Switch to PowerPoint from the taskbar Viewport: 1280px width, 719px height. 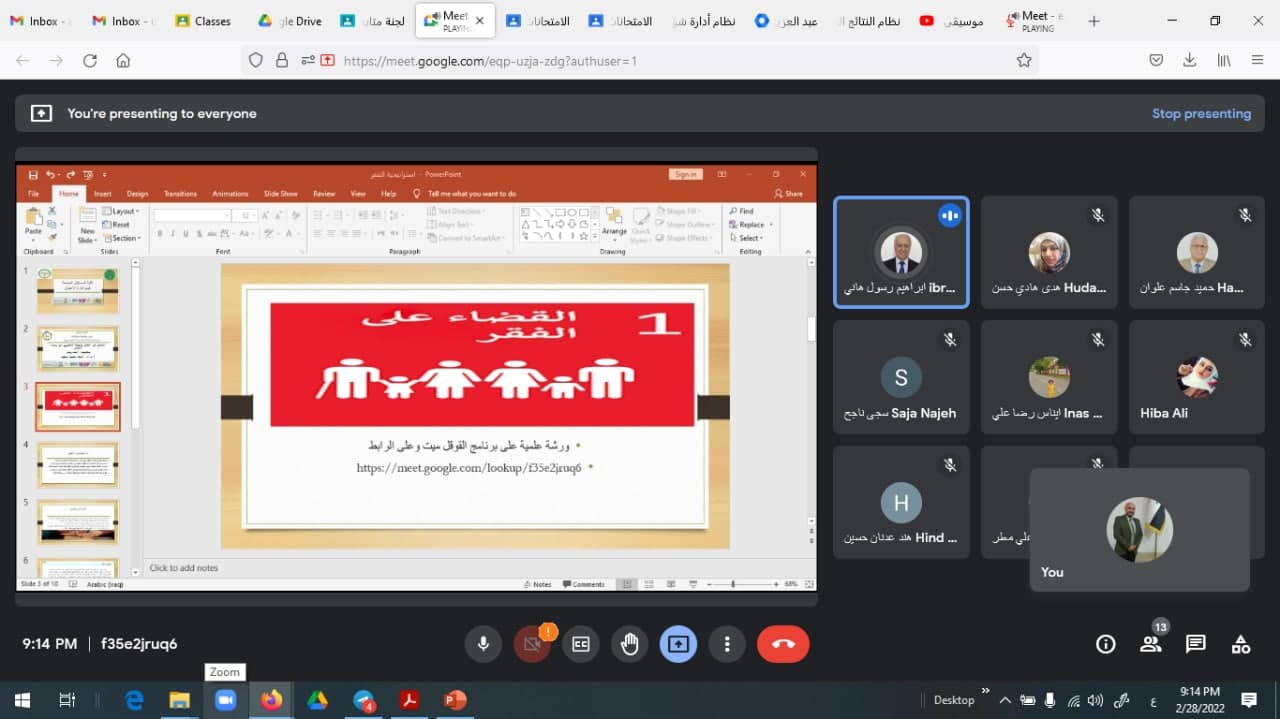[455, 700]
